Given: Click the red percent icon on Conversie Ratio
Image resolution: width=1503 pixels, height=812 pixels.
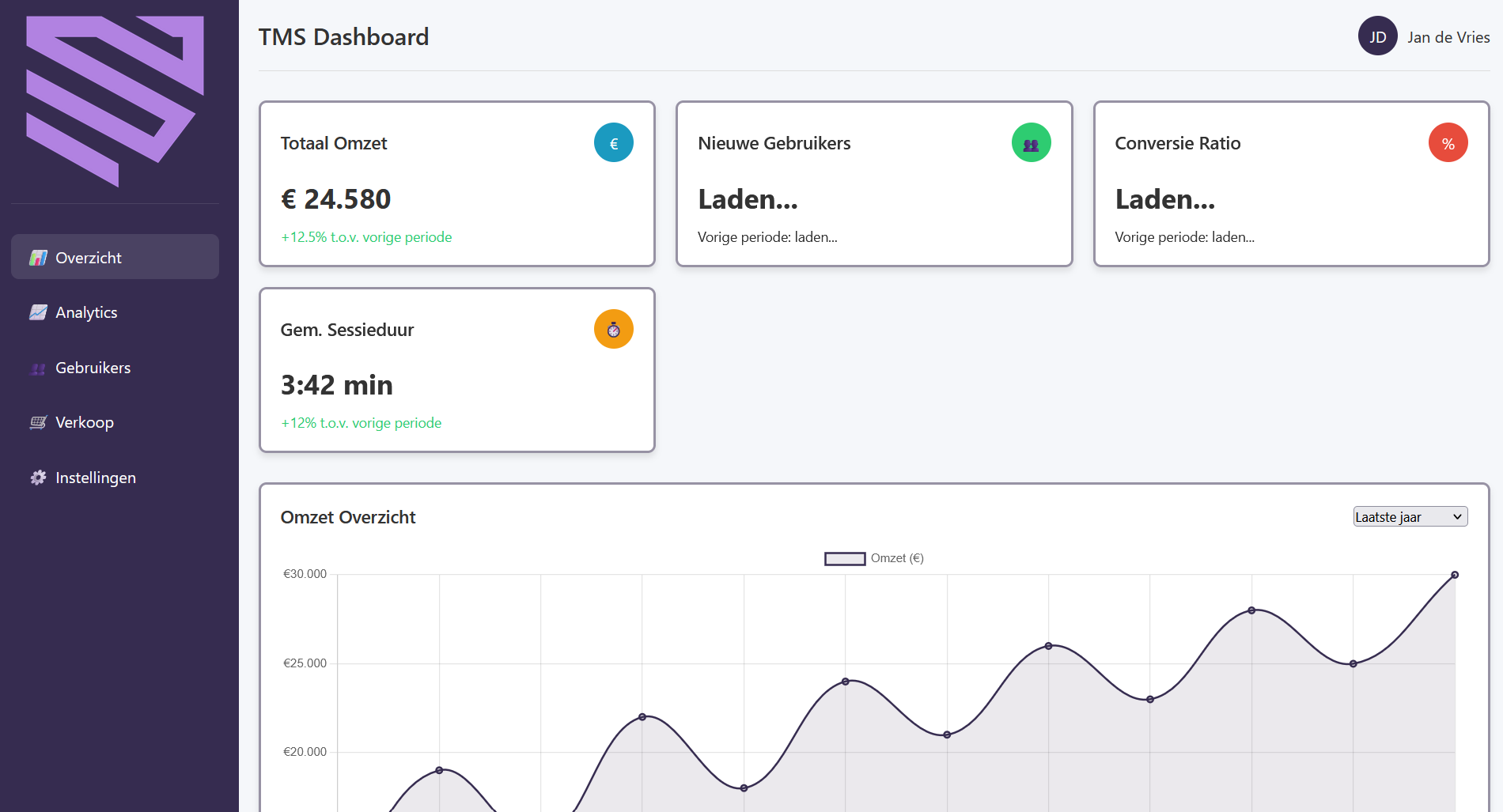Looking at the screenshot, I should pos(1448,143).
